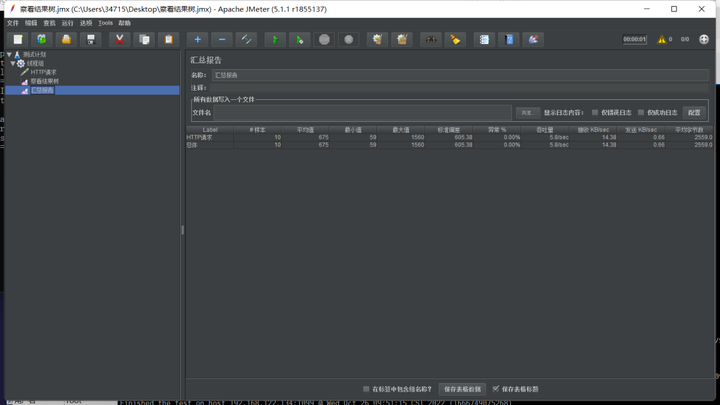This screenshot has width=720, height=405.
Task: Save the test plan with the floppy disk icon
Action: (90, 39)
